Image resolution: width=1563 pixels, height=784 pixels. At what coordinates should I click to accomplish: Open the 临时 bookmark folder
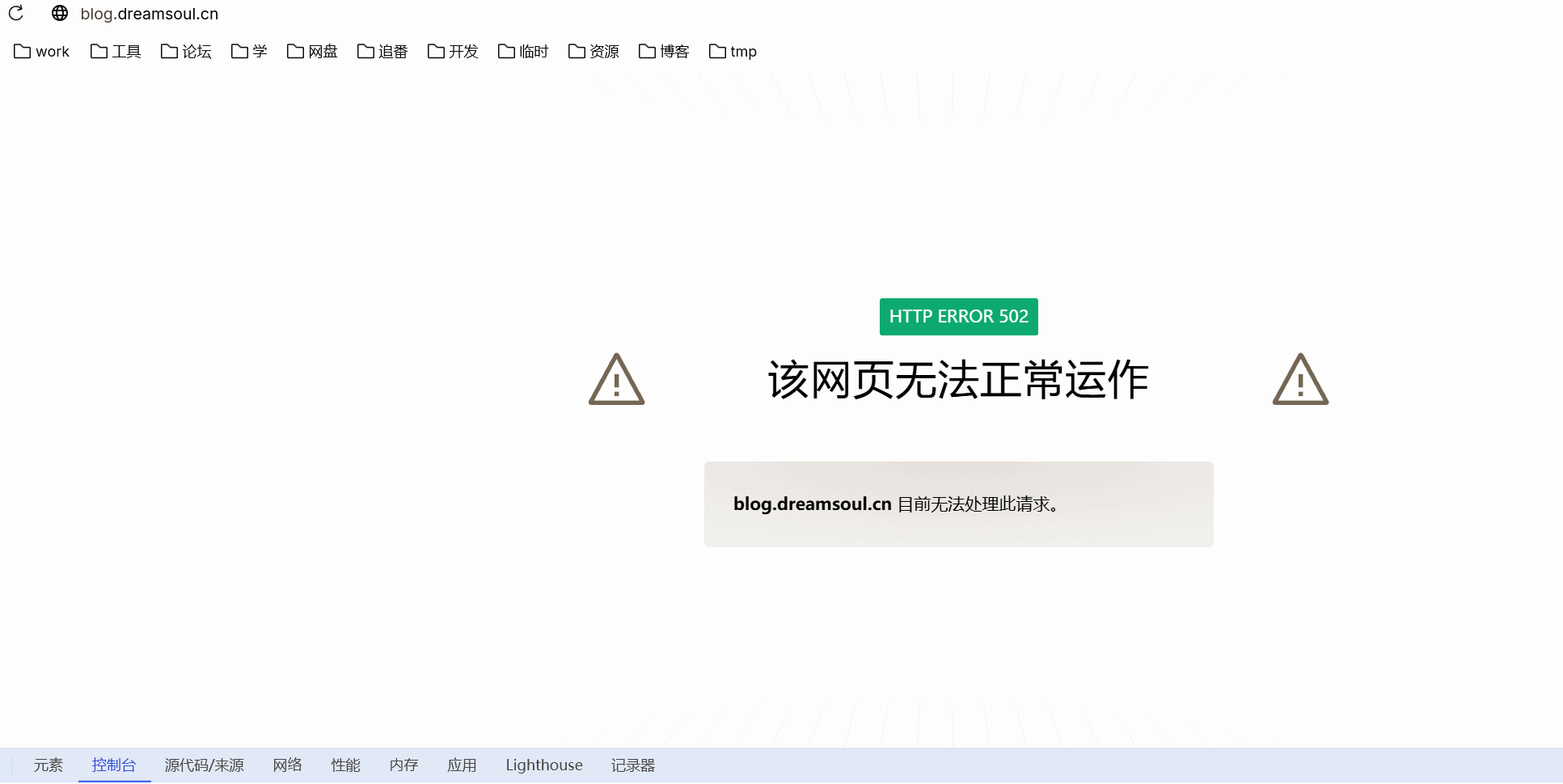tap(523, 52)
